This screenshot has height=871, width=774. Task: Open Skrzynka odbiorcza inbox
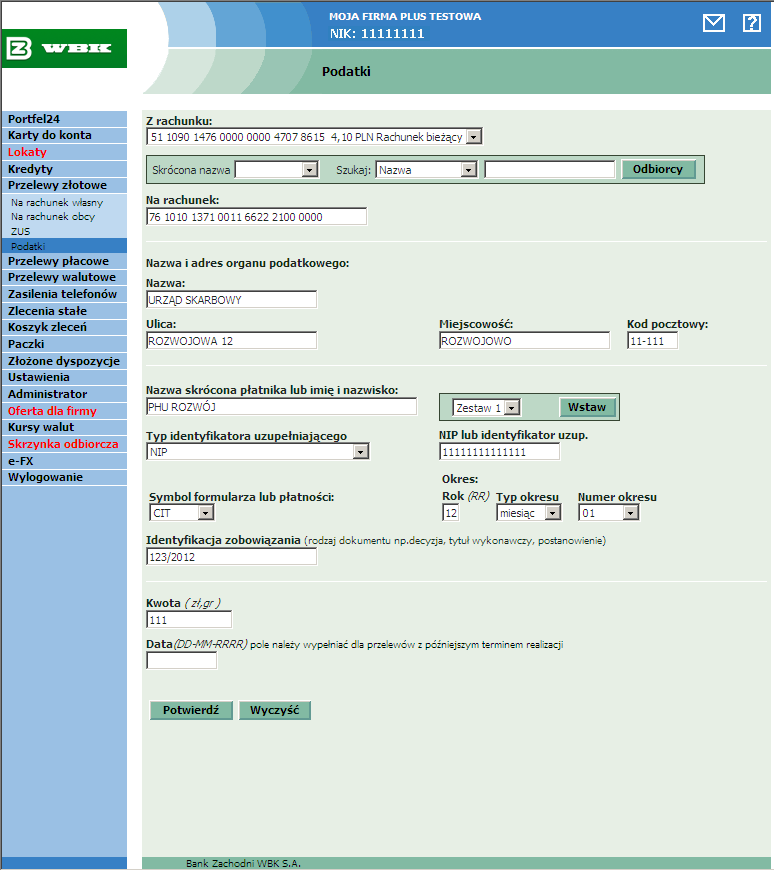point(64,444)
